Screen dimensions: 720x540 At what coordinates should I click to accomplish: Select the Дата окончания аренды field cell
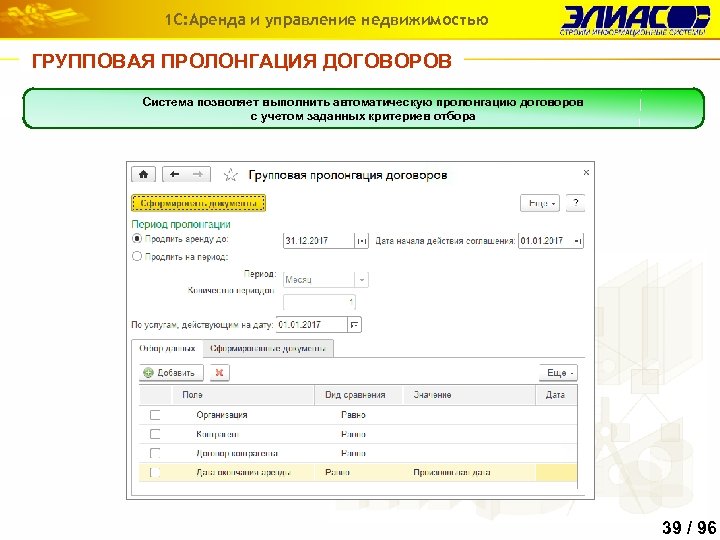tap(243, 472)
